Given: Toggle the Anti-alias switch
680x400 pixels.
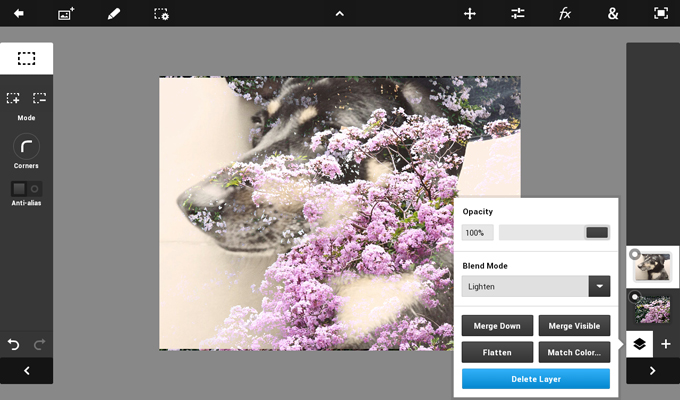Looking at the screenshot, I should click(x=26, y=189).
